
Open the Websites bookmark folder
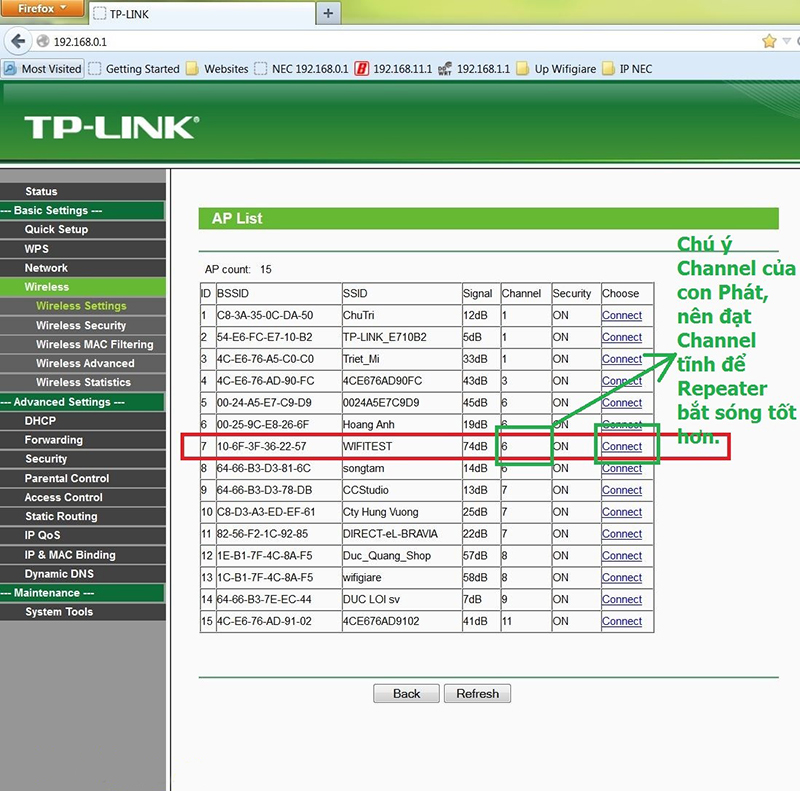coord(217,68)
